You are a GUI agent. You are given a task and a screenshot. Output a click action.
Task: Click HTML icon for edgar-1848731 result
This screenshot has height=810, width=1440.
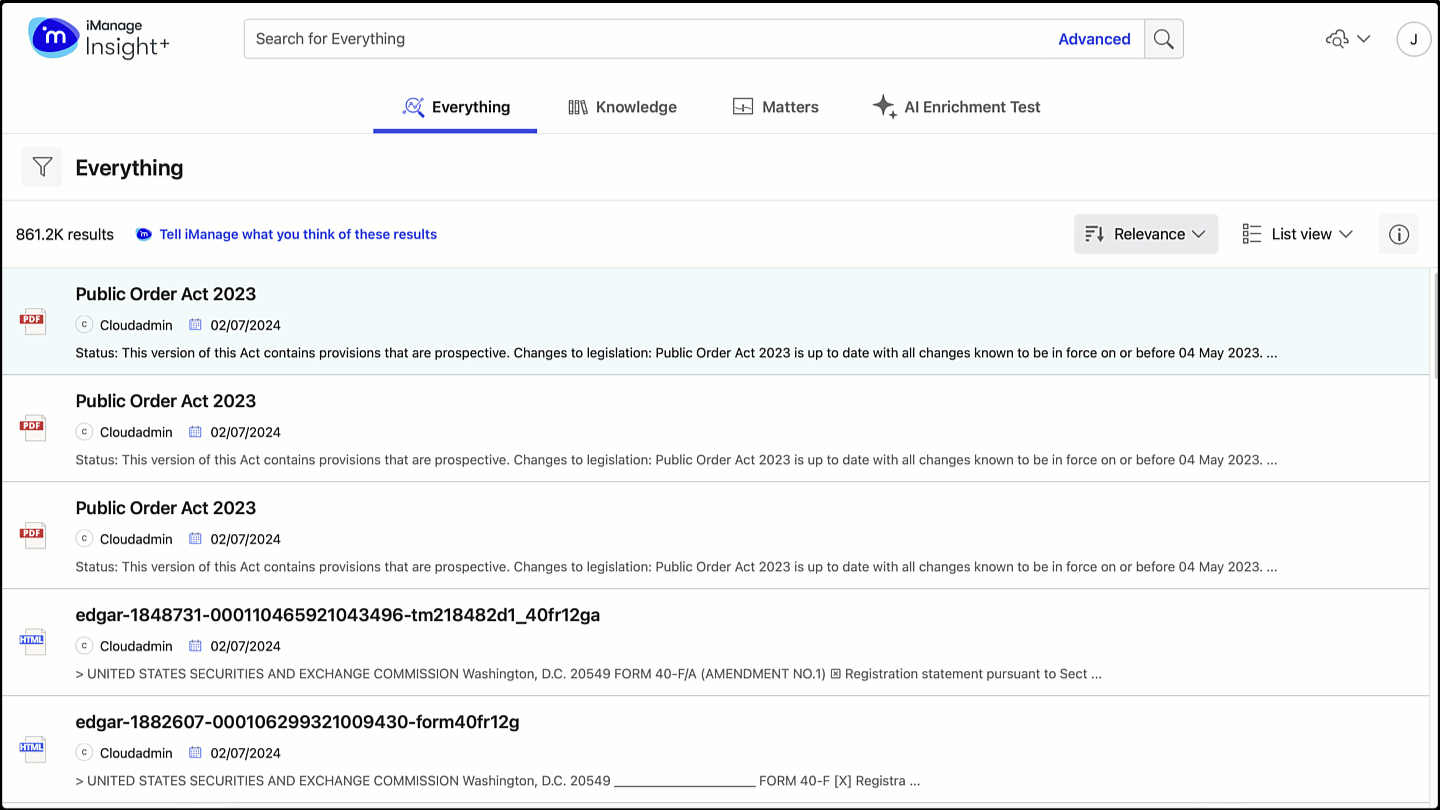click(x=33, y=642)
